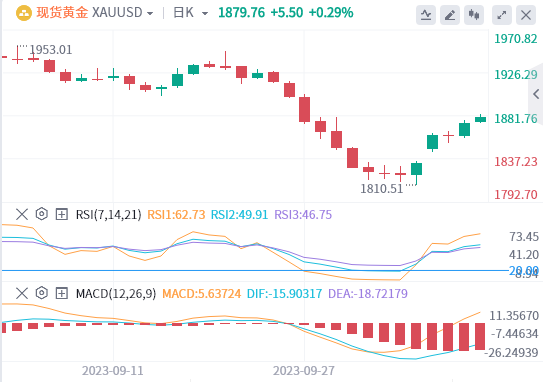
Task: Click the gold XAUUSD logo icon
Action: (x=24, y=13)
